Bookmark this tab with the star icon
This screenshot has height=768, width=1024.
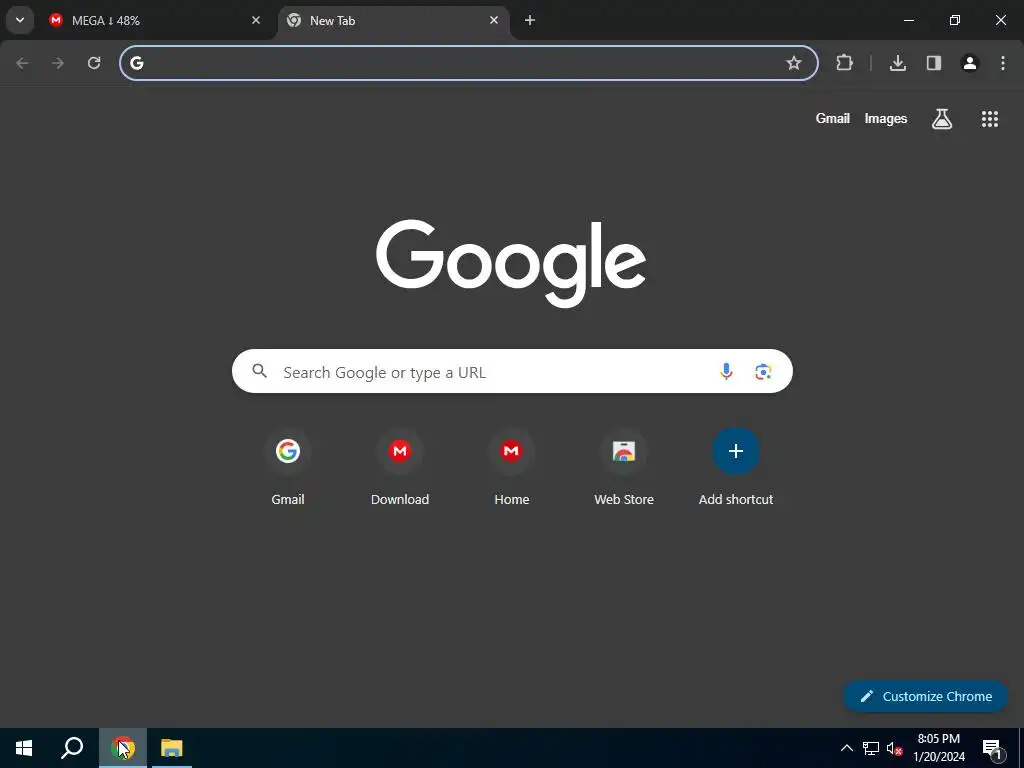tap(793, 63)
